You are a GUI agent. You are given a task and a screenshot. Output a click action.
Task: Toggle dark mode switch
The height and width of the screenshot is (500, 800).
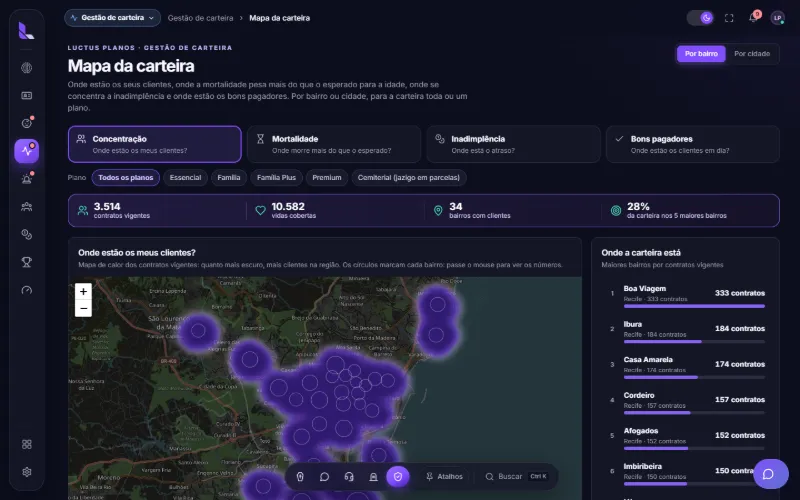(700, 18)
